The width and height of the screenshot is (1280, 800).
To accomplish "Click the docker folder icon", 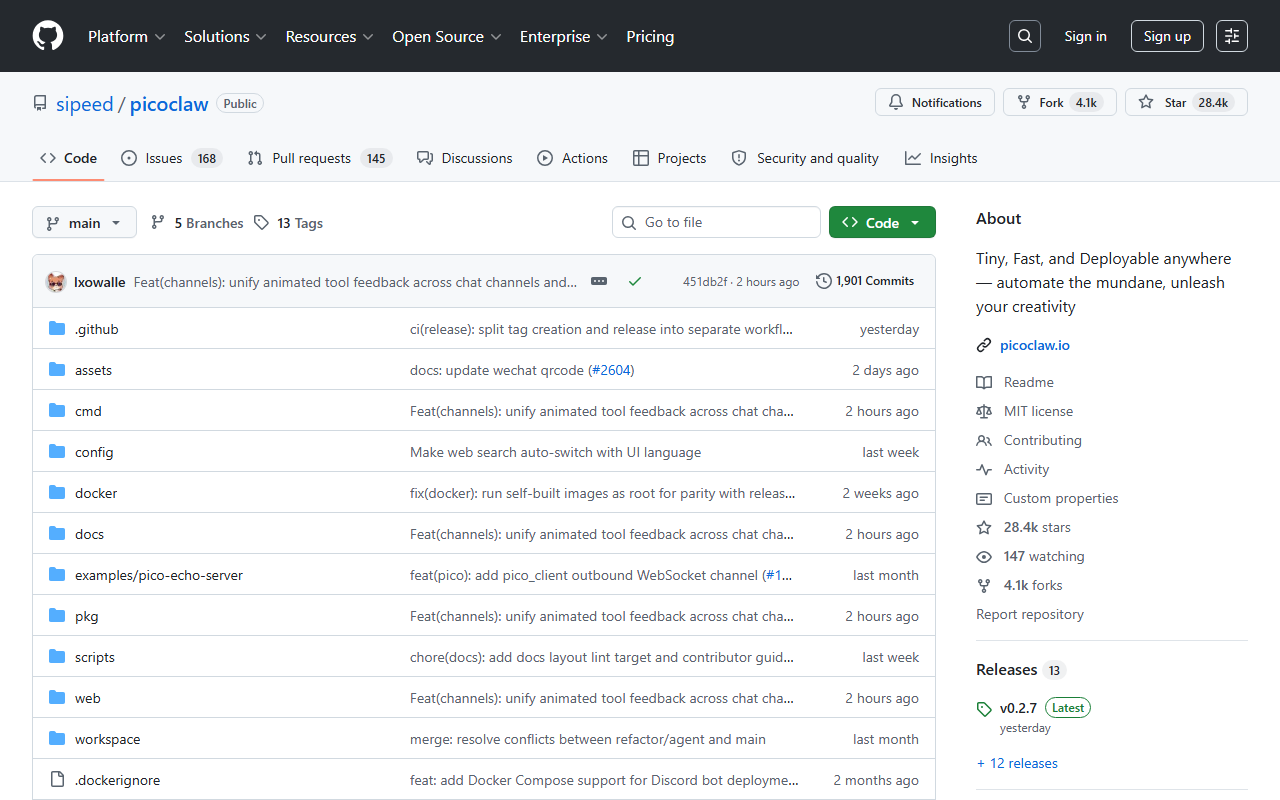I will 57,493.
